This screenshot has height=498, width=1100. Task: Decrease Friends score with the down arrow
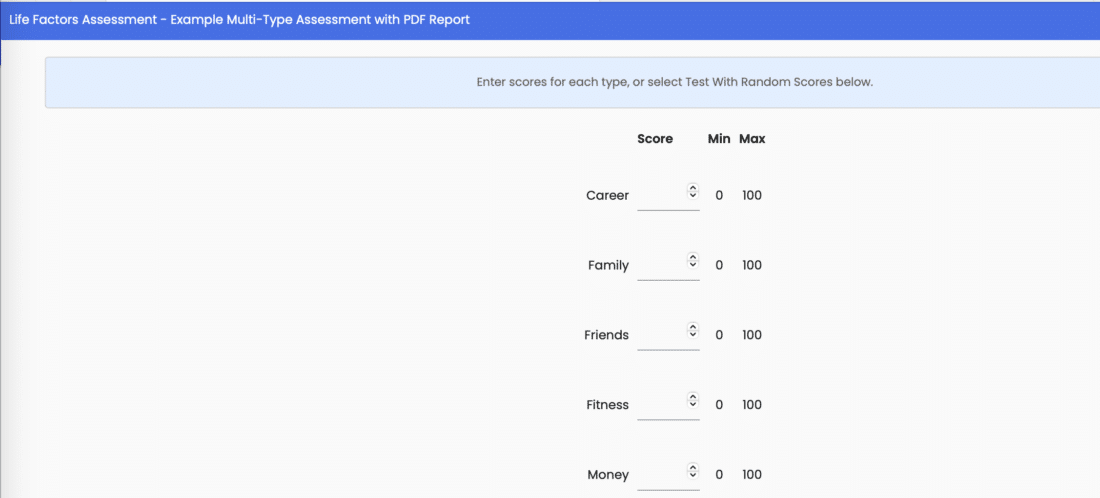click(693, 334)
